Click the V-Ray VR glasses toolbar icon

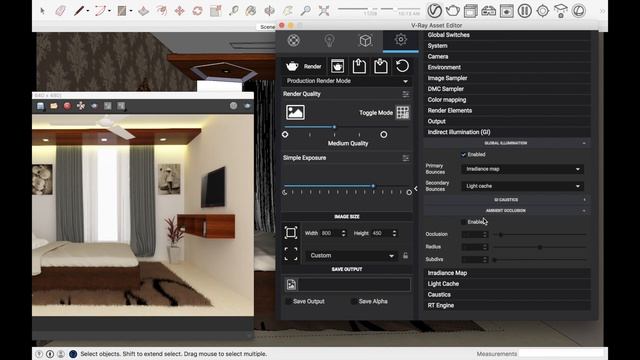click(488, 11)
